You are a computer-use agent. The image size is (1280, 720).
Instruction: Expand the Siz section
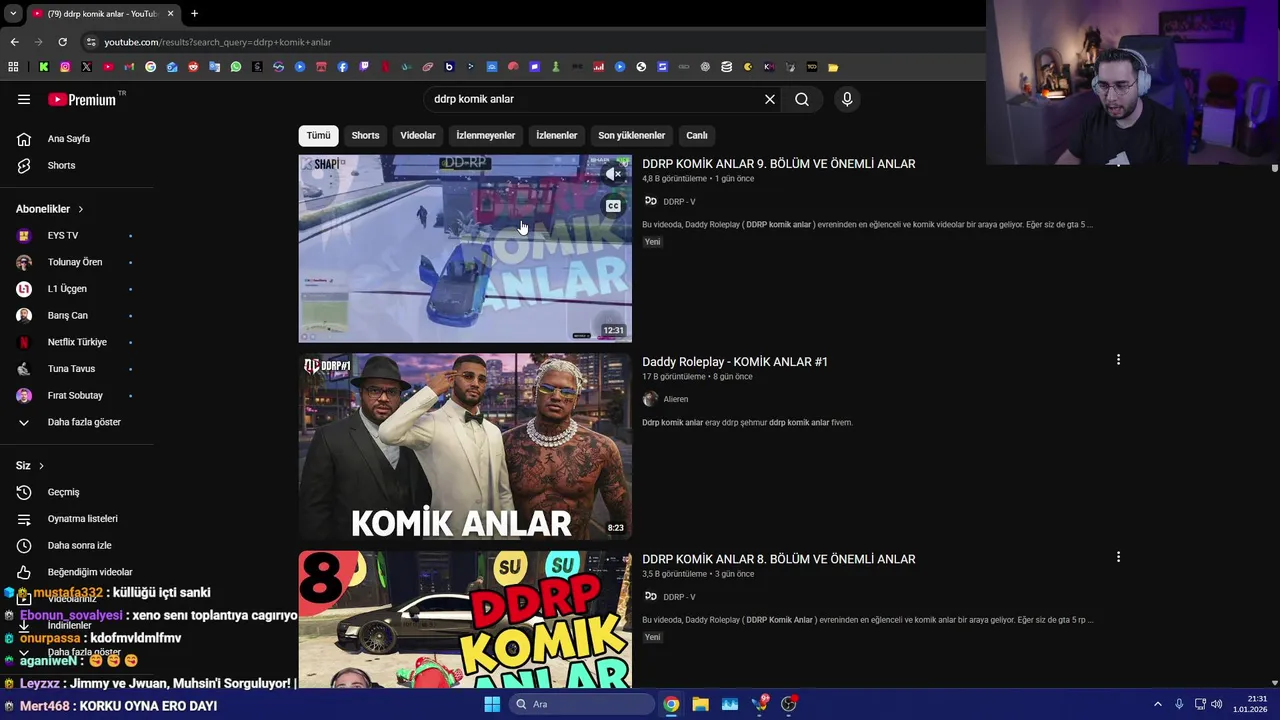[30, 466]
